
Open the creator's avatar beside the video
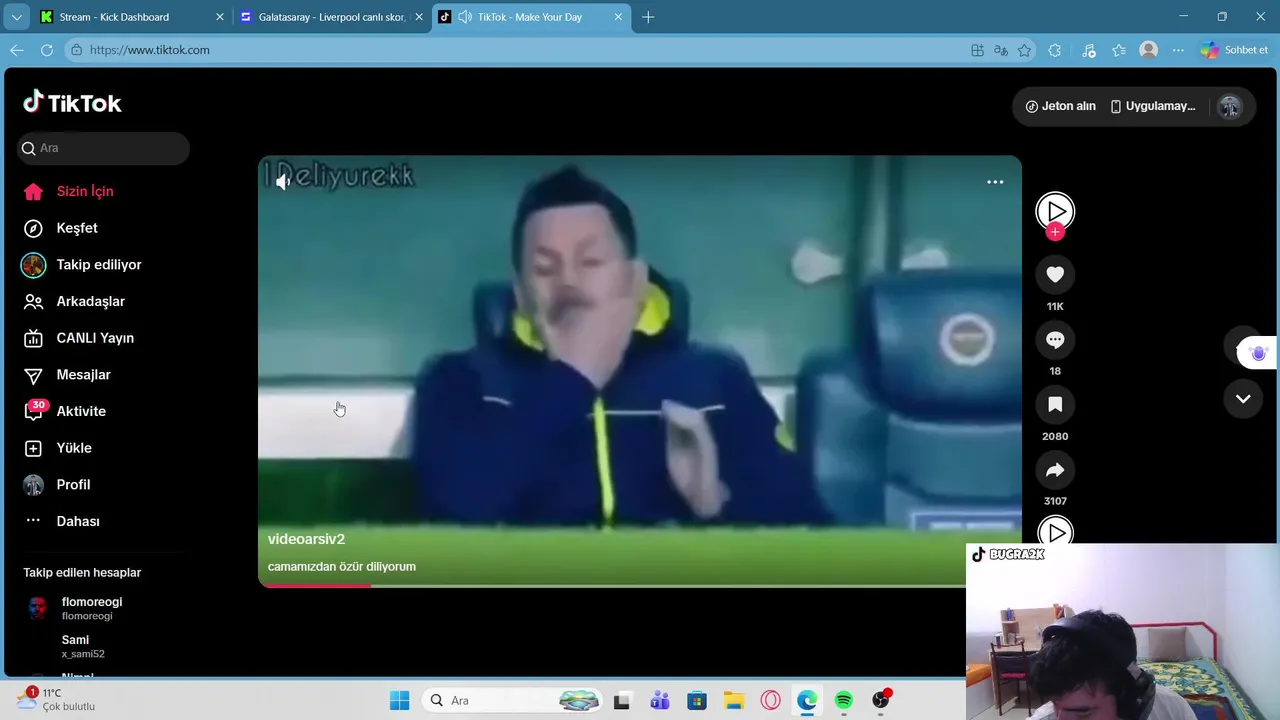click(1055, 211)
